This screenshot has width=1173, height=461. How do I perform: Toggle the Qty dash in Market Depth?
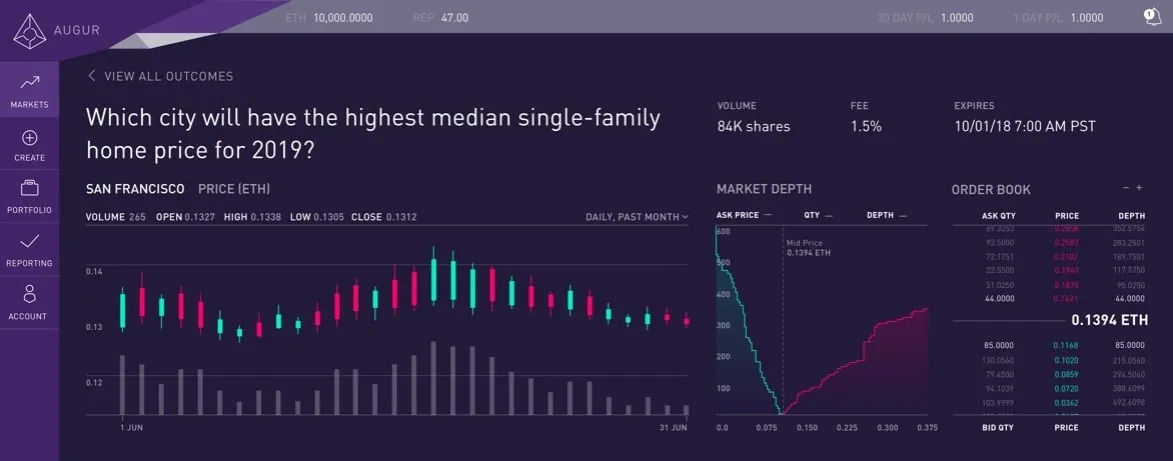coord(829,215)
